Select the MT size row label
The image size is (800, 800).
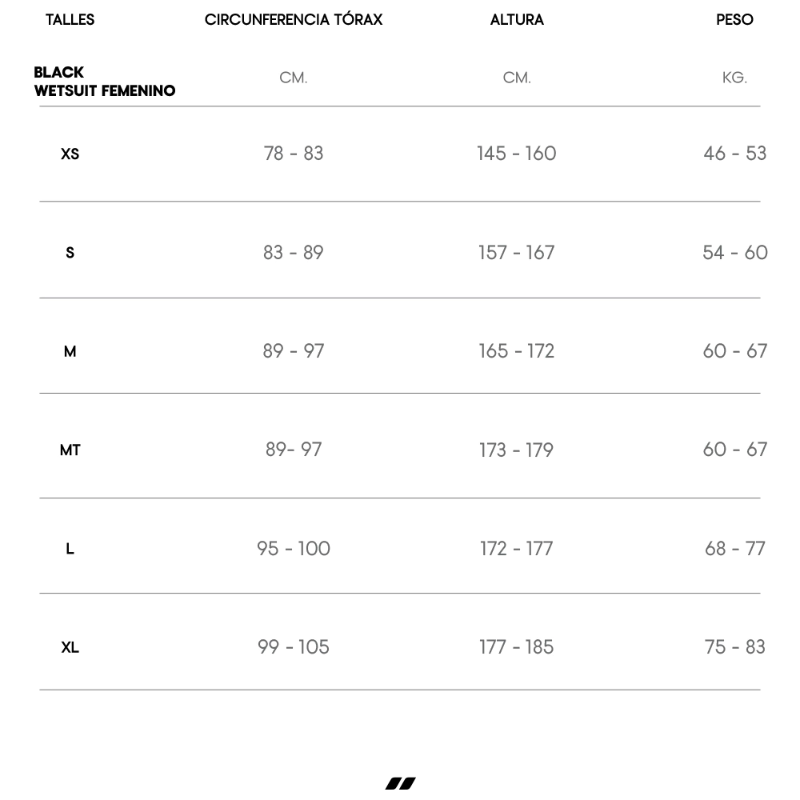coord(70,450)
